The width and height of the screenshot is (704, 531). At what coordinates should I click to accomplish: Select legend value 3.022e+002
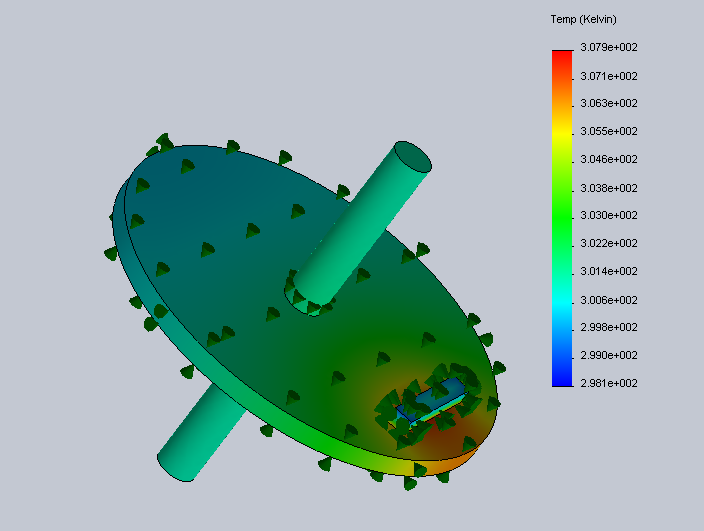609,243
